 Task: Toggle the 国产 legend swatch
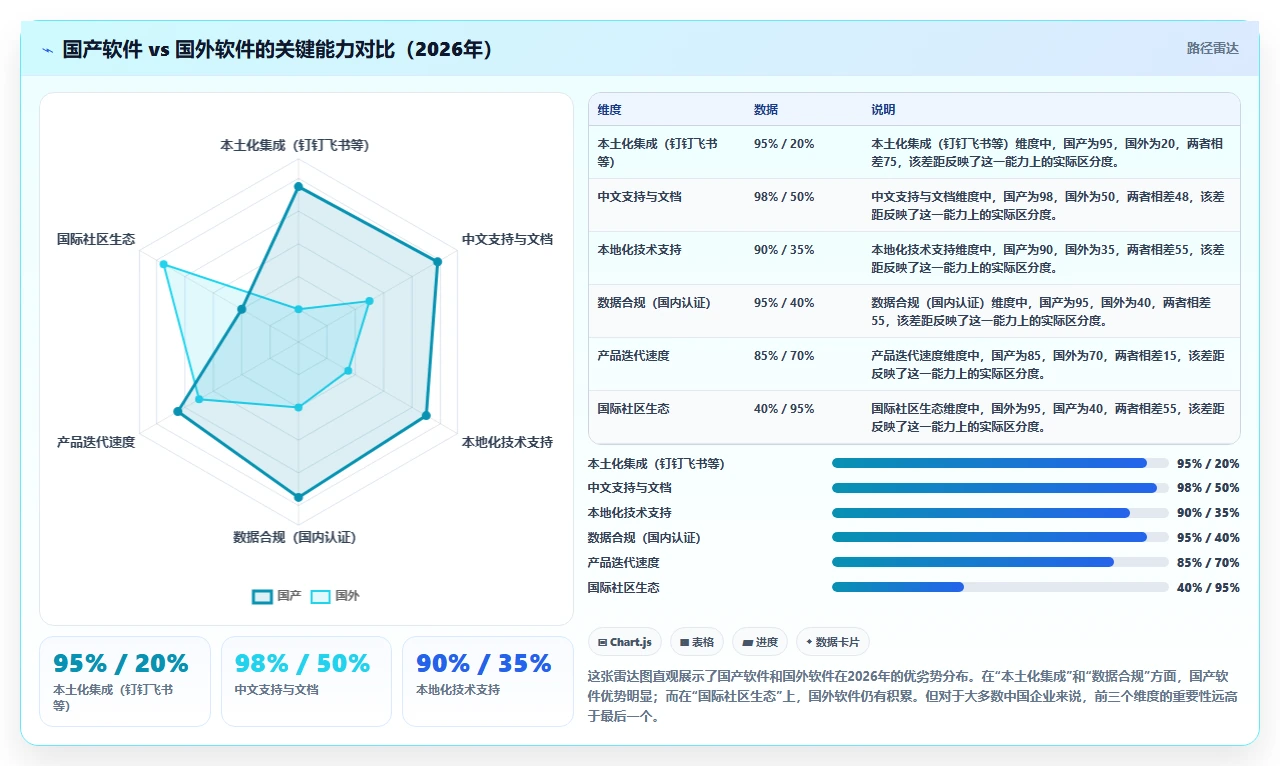coord(262,596)
